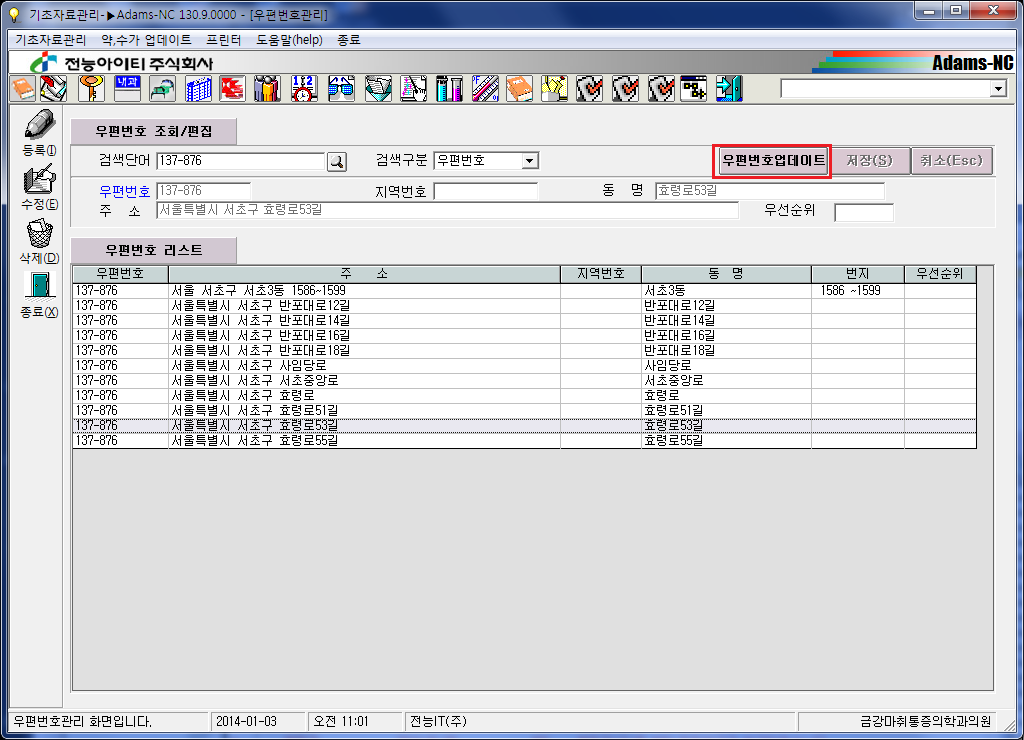Click the hand pointing at list icon
Screen dimensions: 1024x740
[x=414, y=88]
